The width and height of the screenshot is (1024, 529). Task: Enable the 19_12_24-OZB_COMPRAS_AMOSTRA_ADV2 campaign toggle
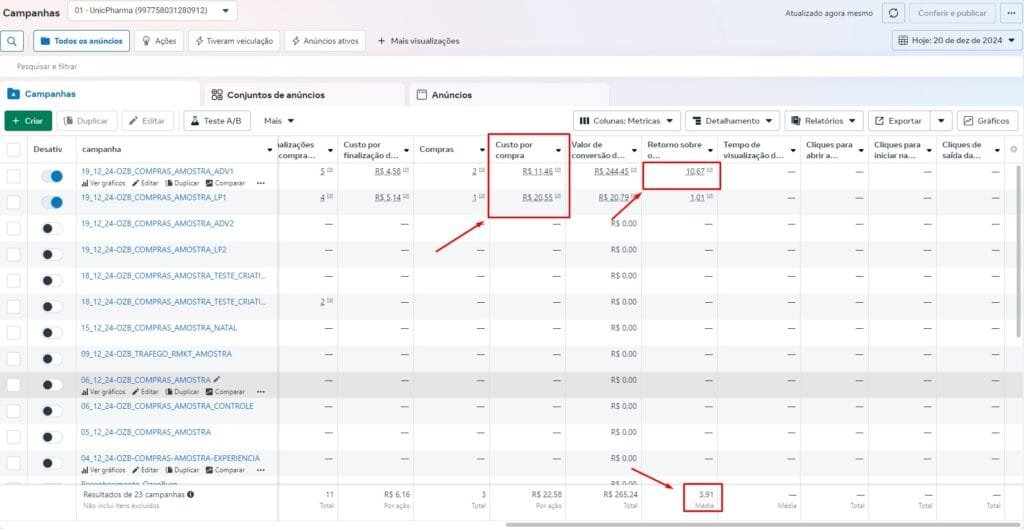pos(51,228)
